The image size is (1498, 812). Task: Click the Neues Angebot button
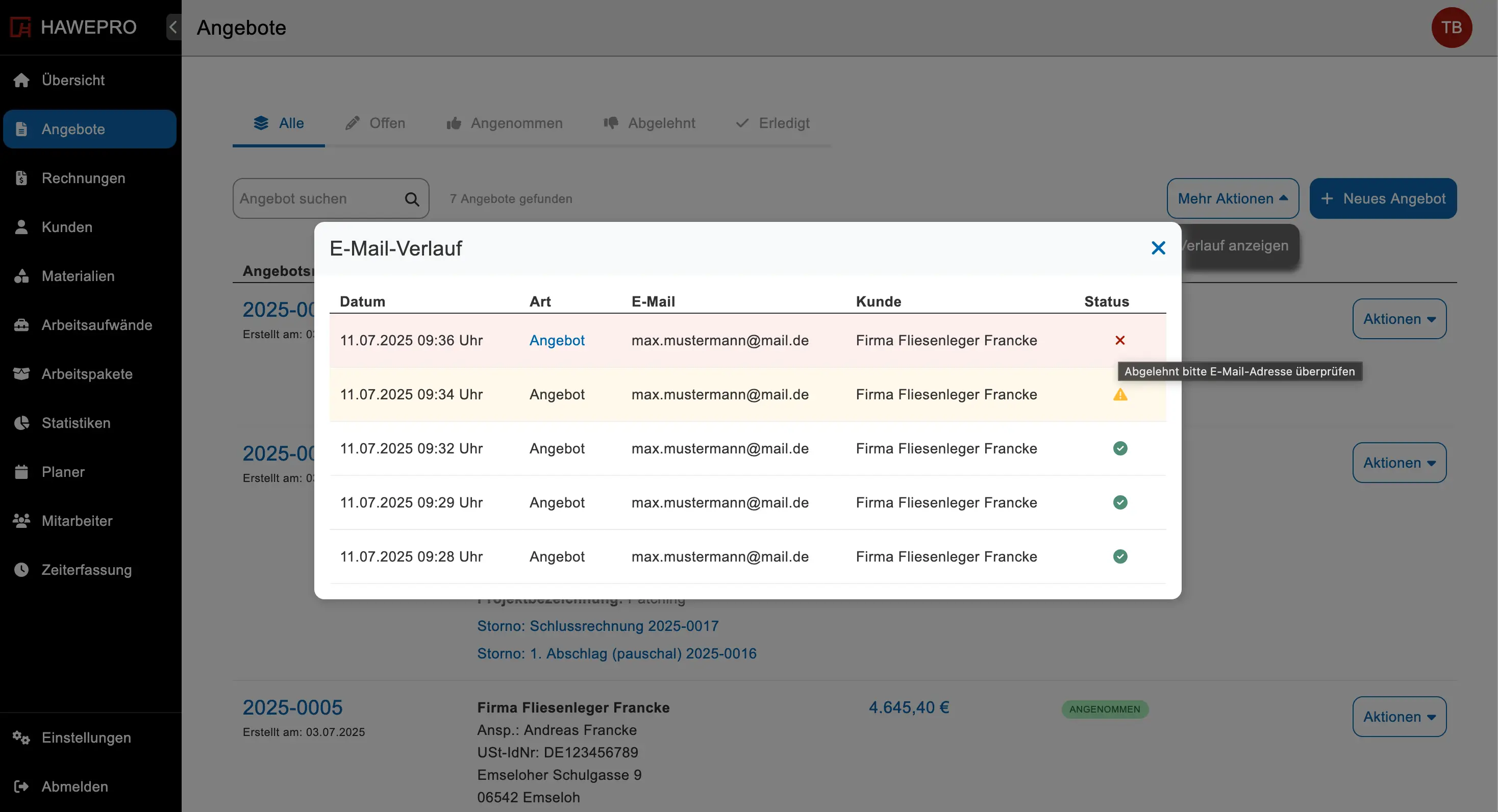[1383, 199]
